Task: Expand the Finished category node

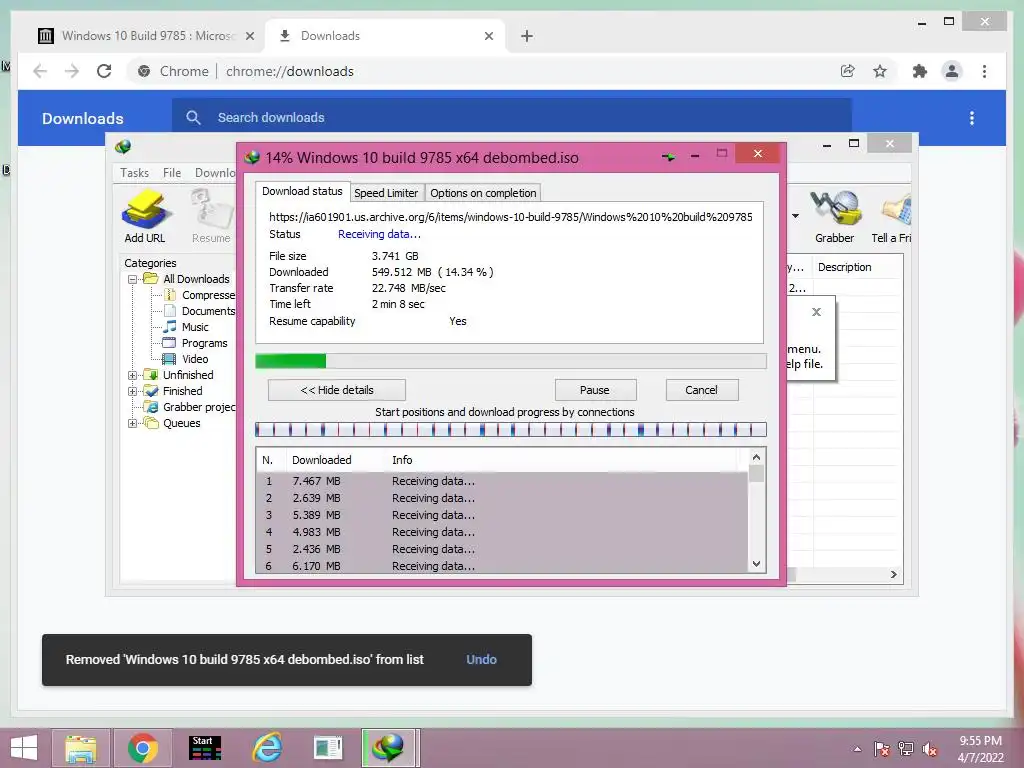Action: 132,391
